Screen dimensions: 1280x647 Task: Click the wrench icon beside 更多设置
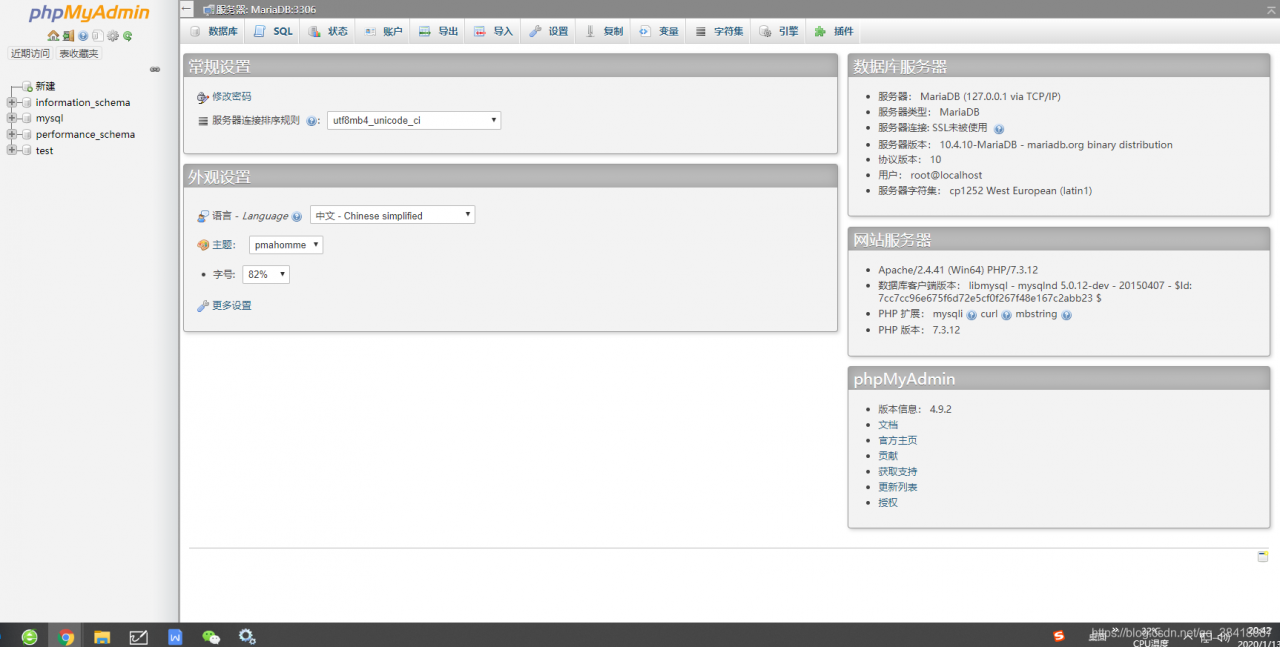pos(203,306)
